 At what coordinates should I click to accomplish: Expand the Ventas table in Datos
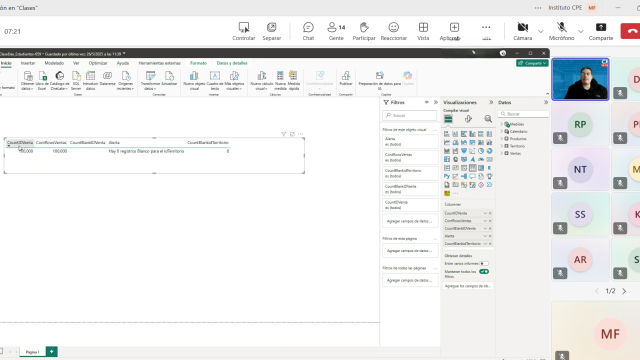click(x=502, y=153)
